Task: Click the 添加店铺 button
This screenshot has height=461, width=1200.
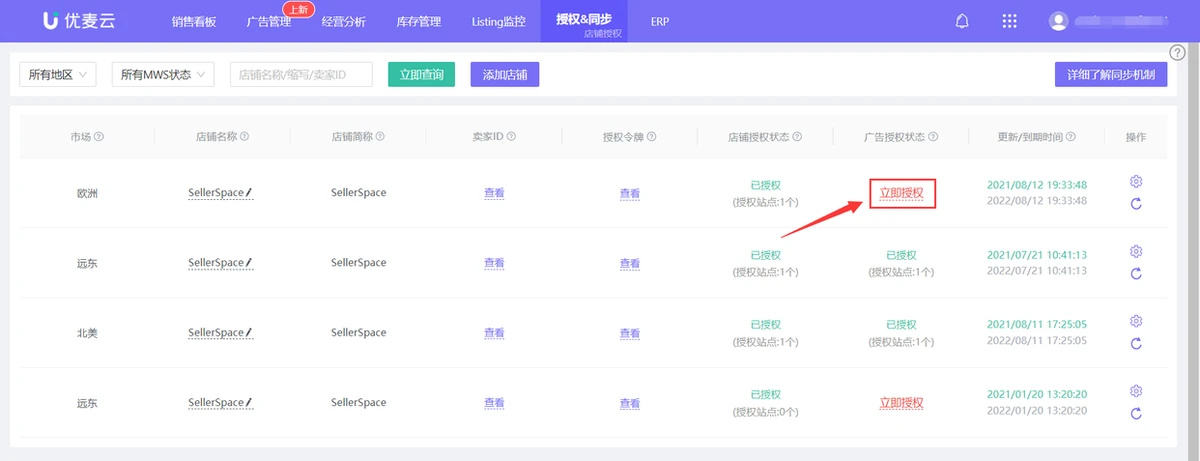Action: click(x=505, y=75)
